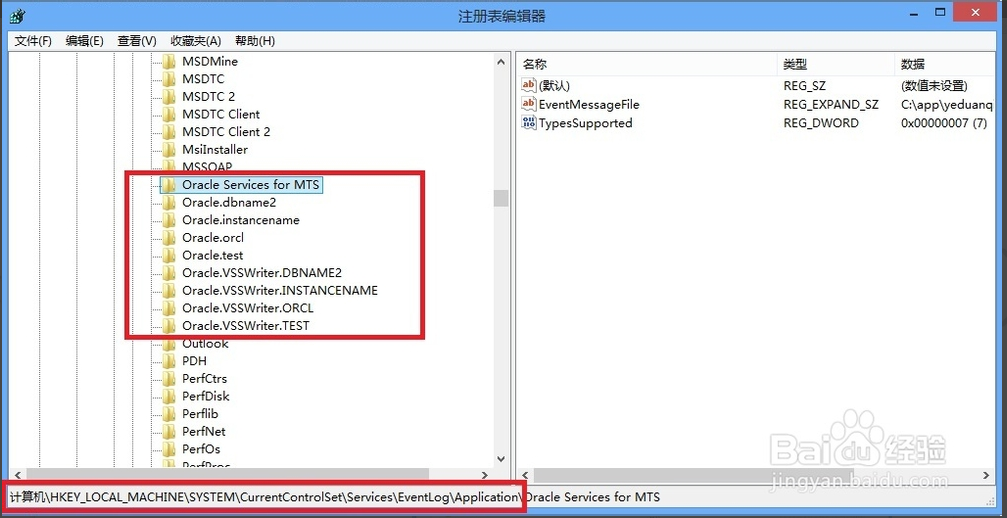Click the Oracle.VSSWriter.DBNAME2 folder icon
Screen dimensions: 1007x518
coord(169,273)
